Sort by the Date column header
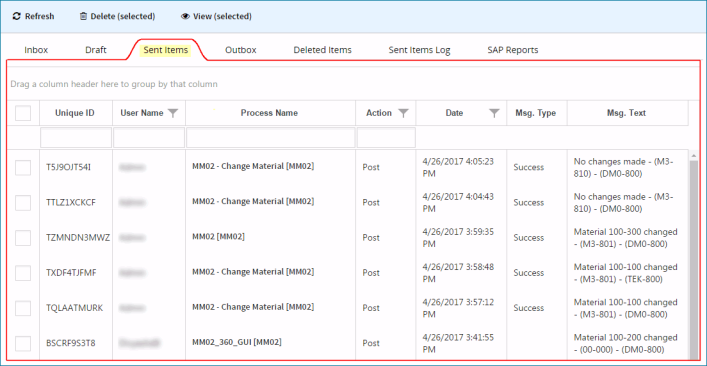This screenshot has height=366, width=707. click(x=454, y=113)
